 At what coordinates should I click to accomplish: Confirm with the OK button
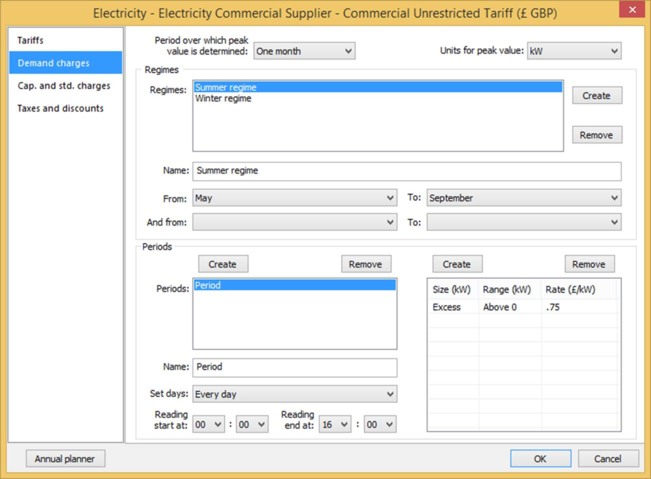point(540,459)
